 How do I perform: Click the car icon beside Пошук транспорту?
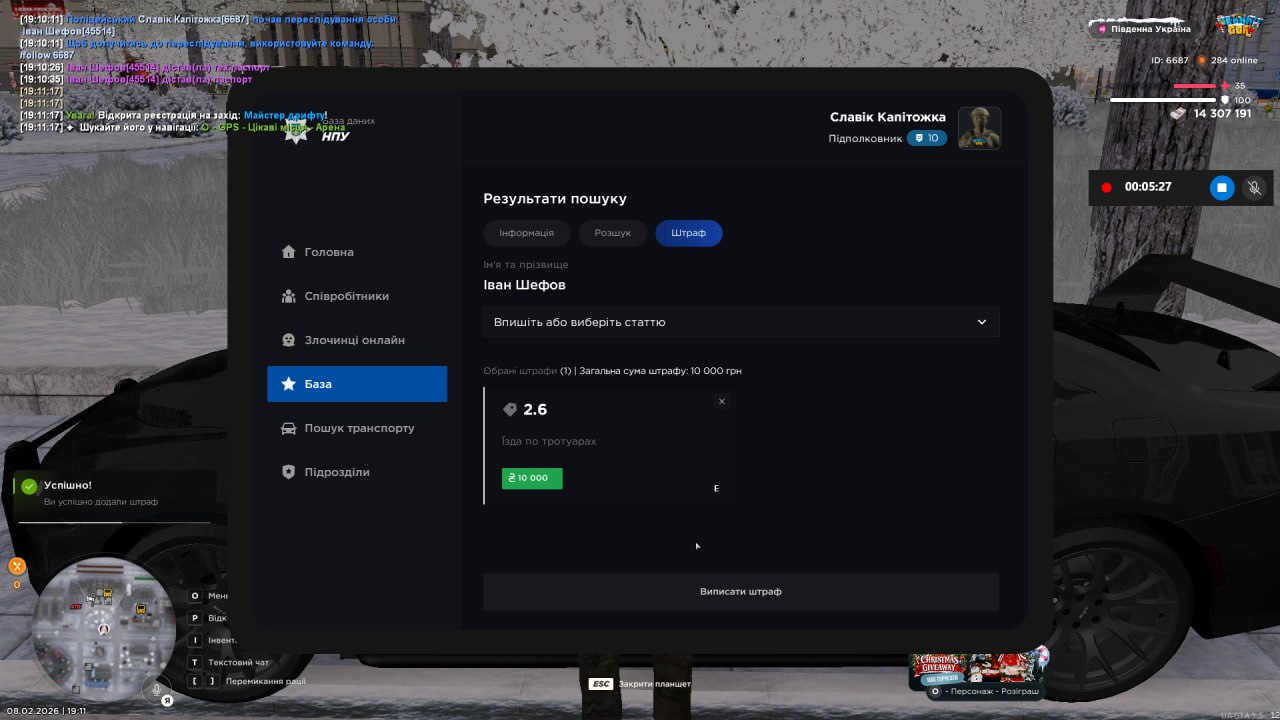(x=289, y=428)
